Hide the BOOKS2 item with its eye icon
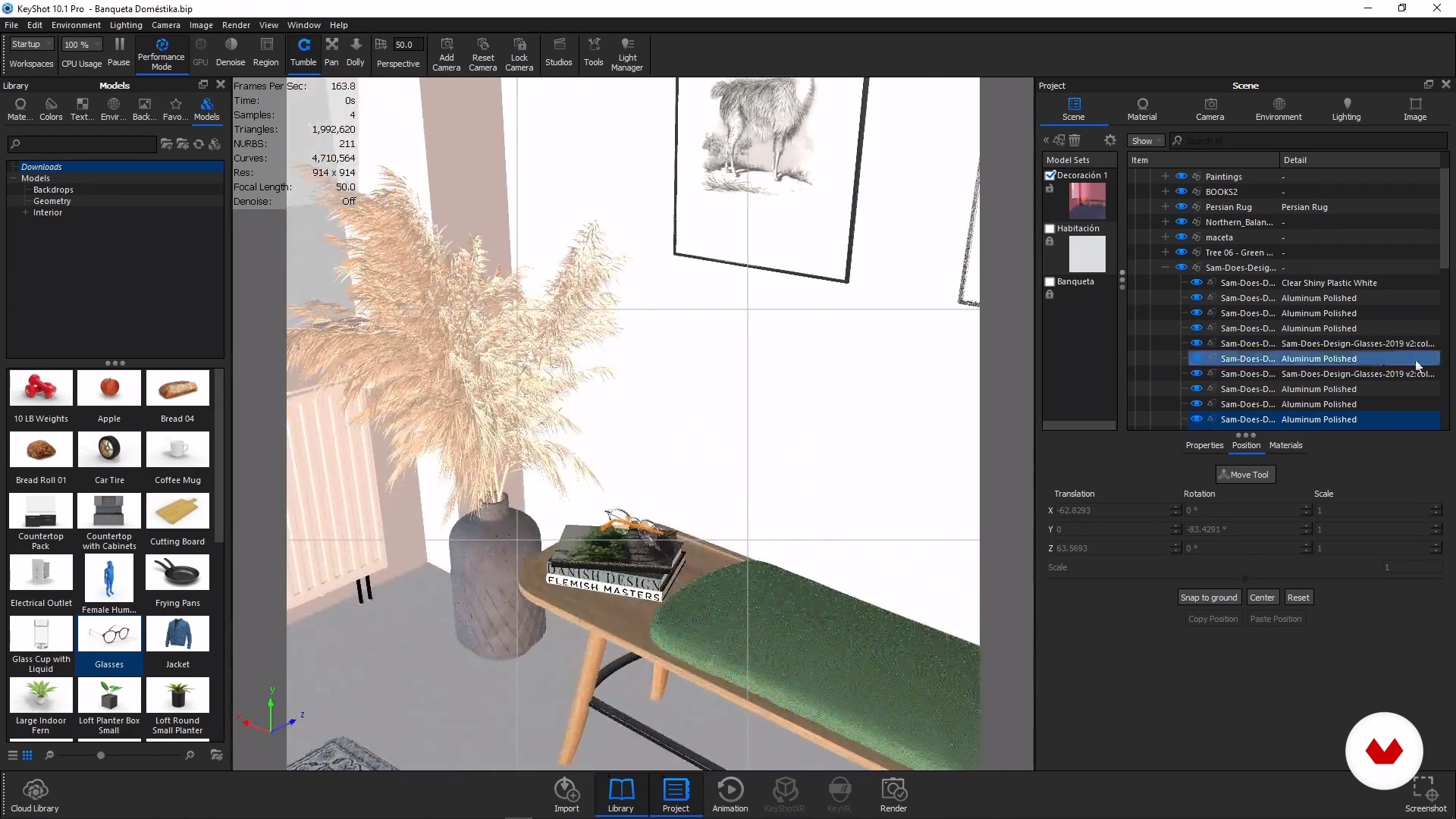The width and height of the screenshot is (1456, 819). tap(1181, 191)
